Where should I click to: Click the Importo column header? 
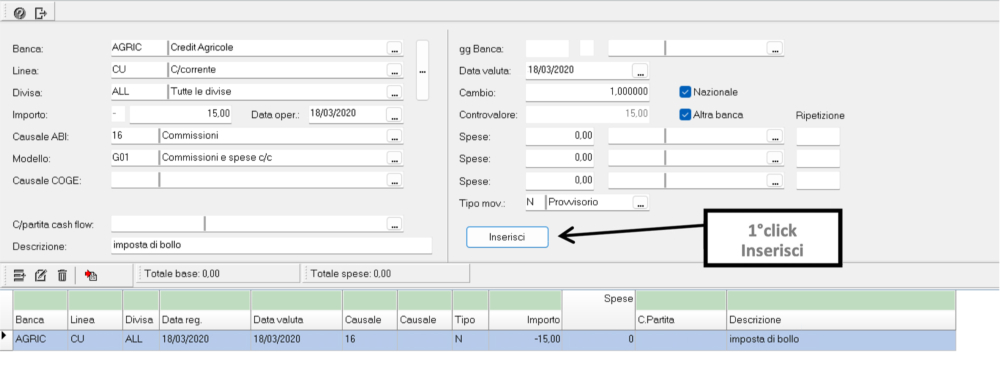pyautogui.click(x=526, y=319)
